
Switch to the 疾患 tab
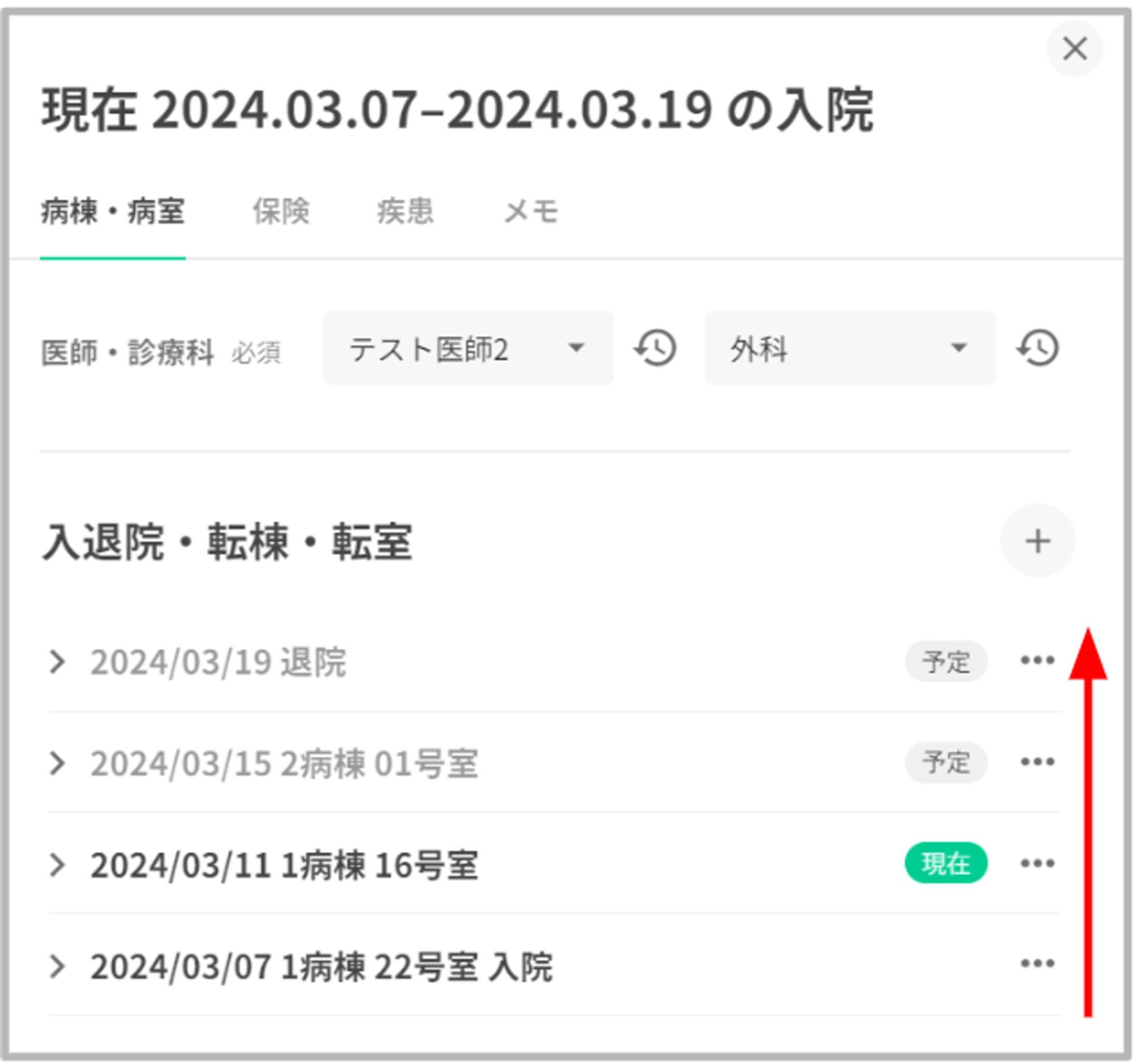pos(405,211)
